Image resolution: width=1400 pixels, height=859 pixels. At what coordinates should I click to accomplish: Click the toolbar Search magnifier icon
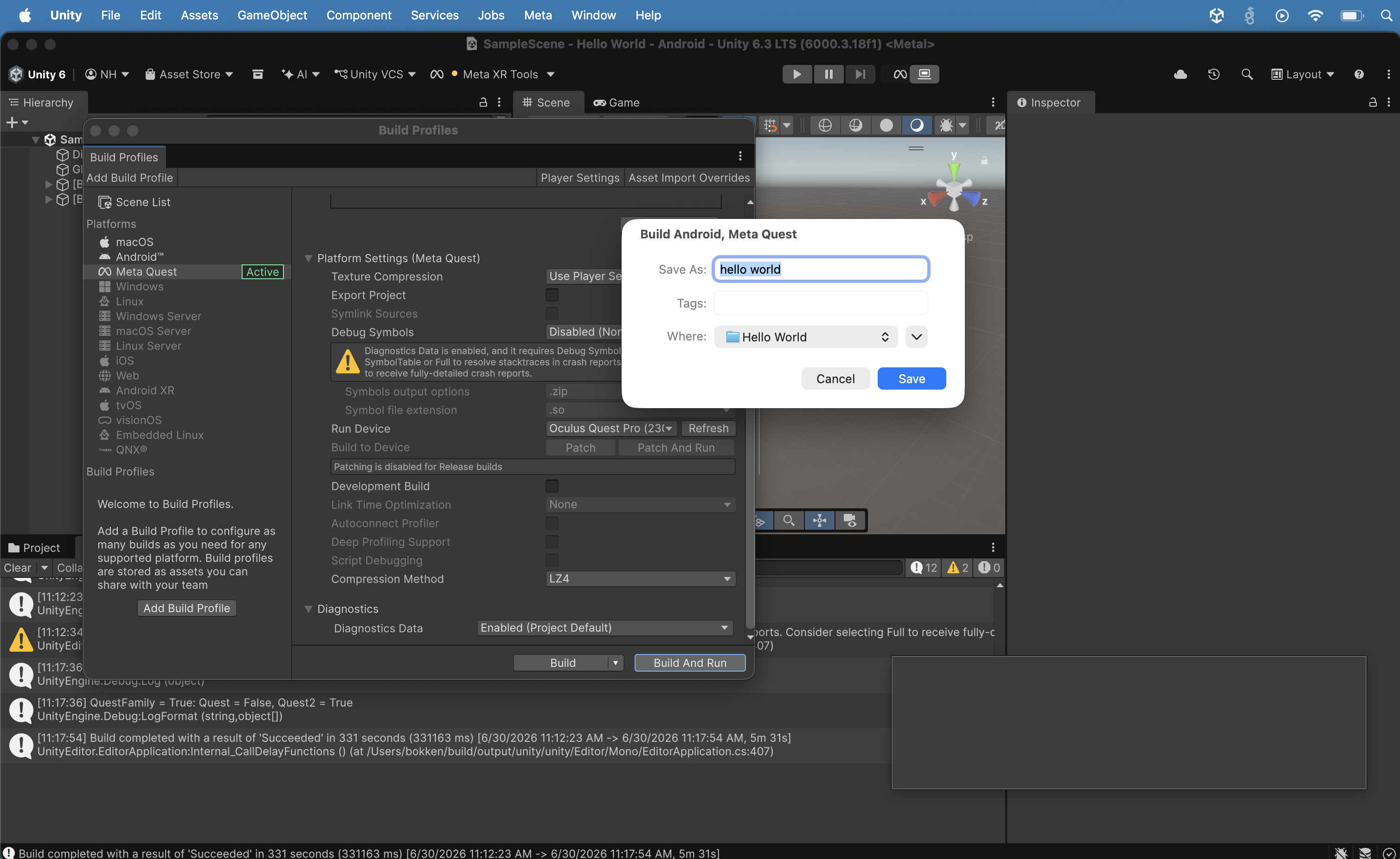point(1246,74)
